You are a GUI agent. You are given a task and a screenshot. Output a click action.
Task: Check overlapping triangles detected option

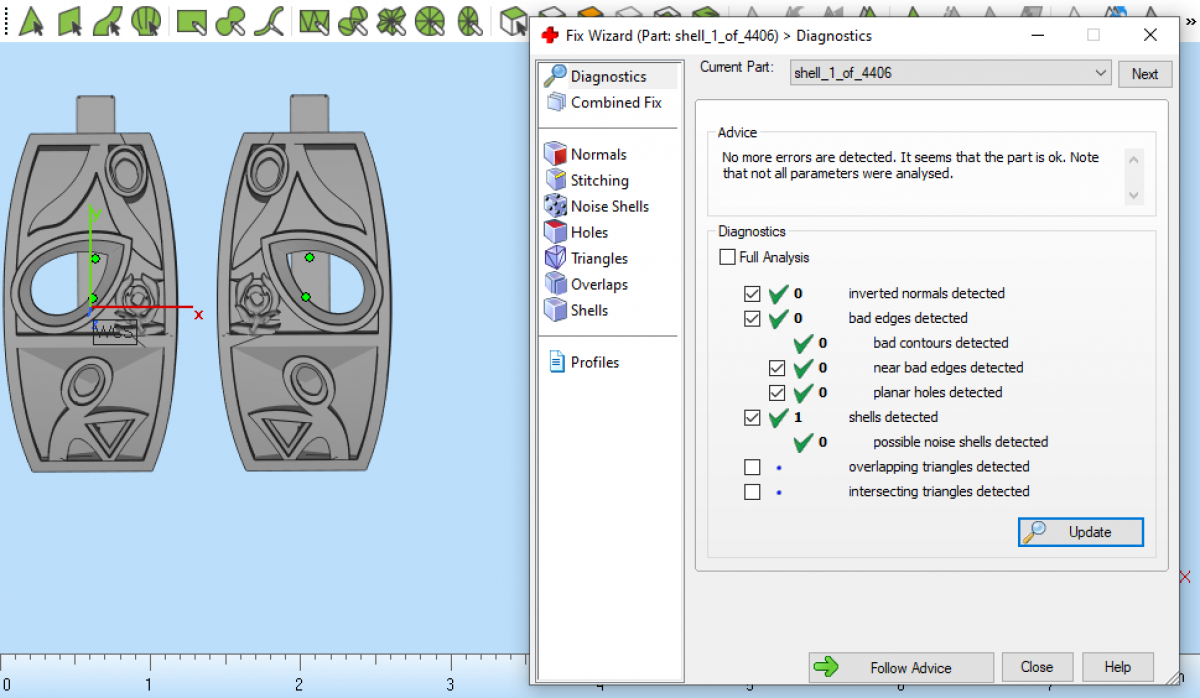click(x=752, y=467)
